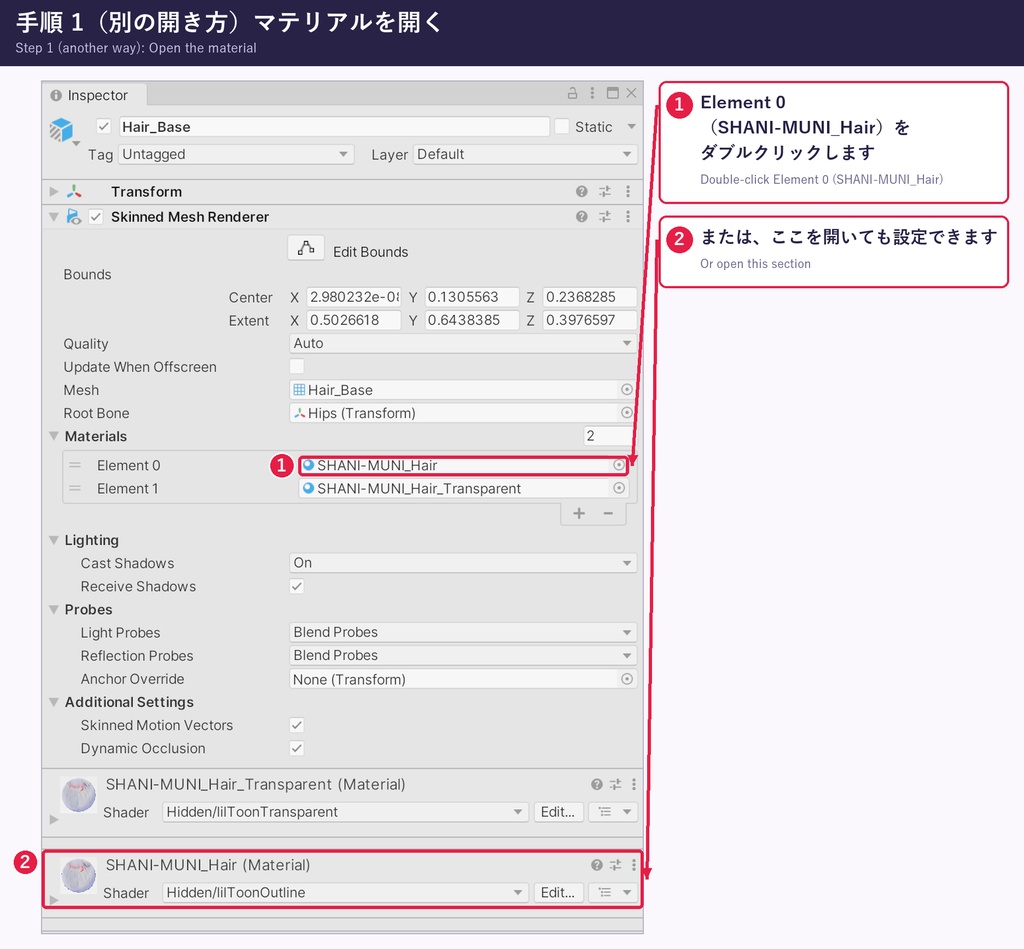Open the Static flags dropdown arrow
The image size is (1024, 949).
632,126
